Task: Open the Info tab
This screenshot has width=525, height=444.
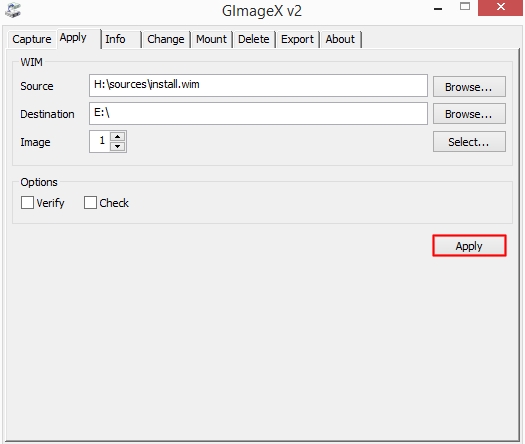Action: pyautogui.click(x=115, y=39)
